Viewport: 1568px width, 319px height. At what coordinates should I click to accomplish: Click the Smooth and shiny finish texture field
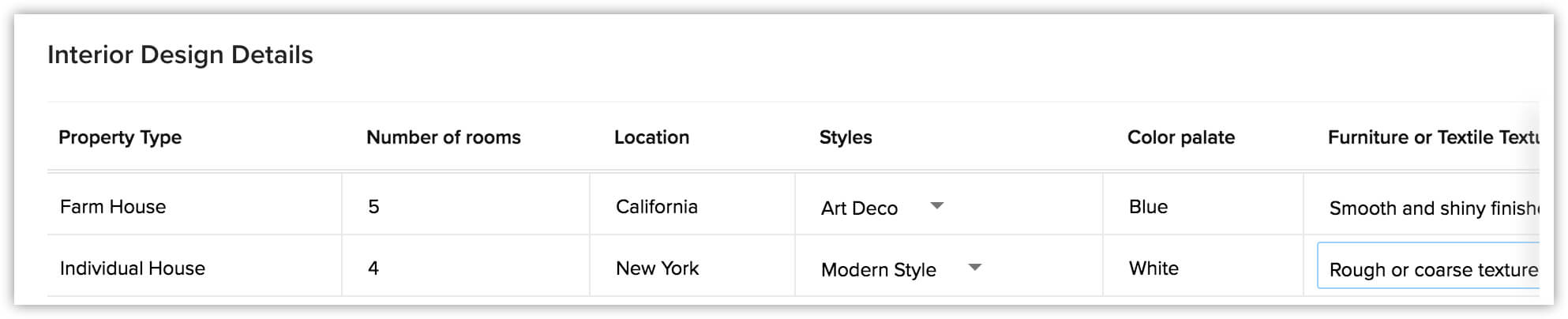(x=1429, y=208)
